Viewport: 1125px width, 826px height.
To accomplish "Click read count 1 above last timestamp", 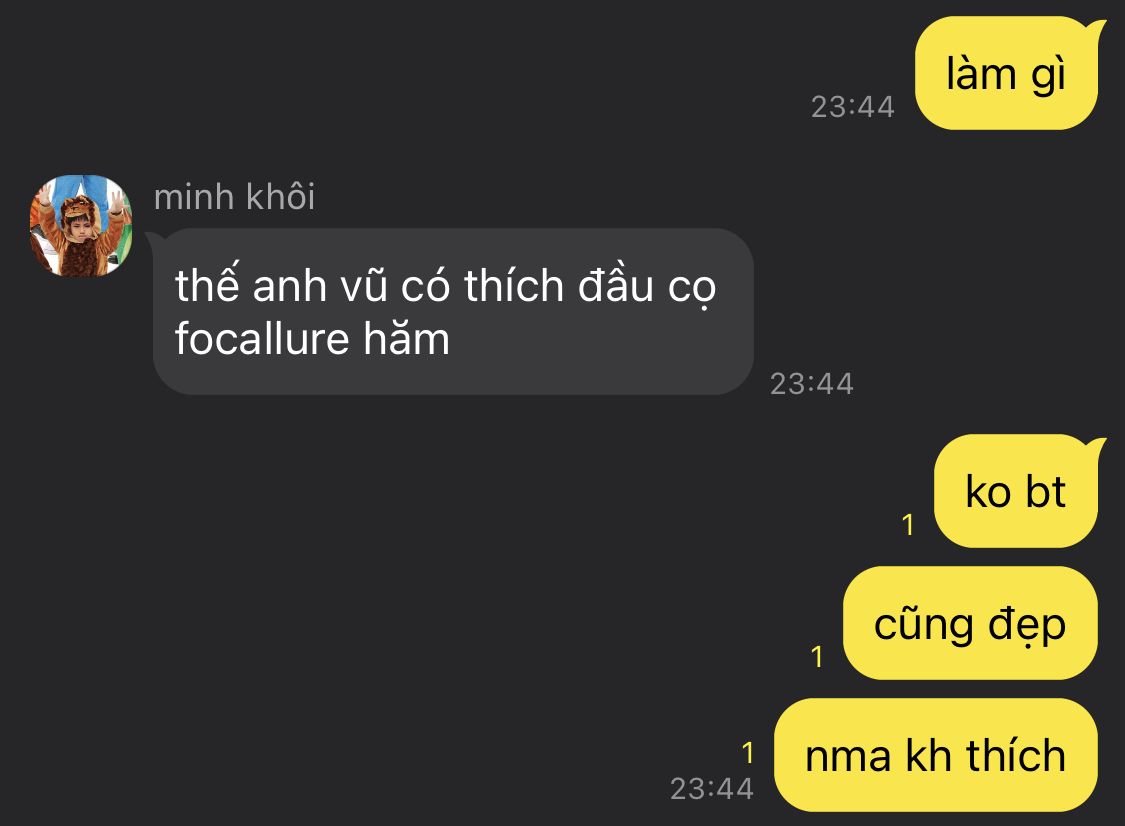I will (x=748, y=753).
